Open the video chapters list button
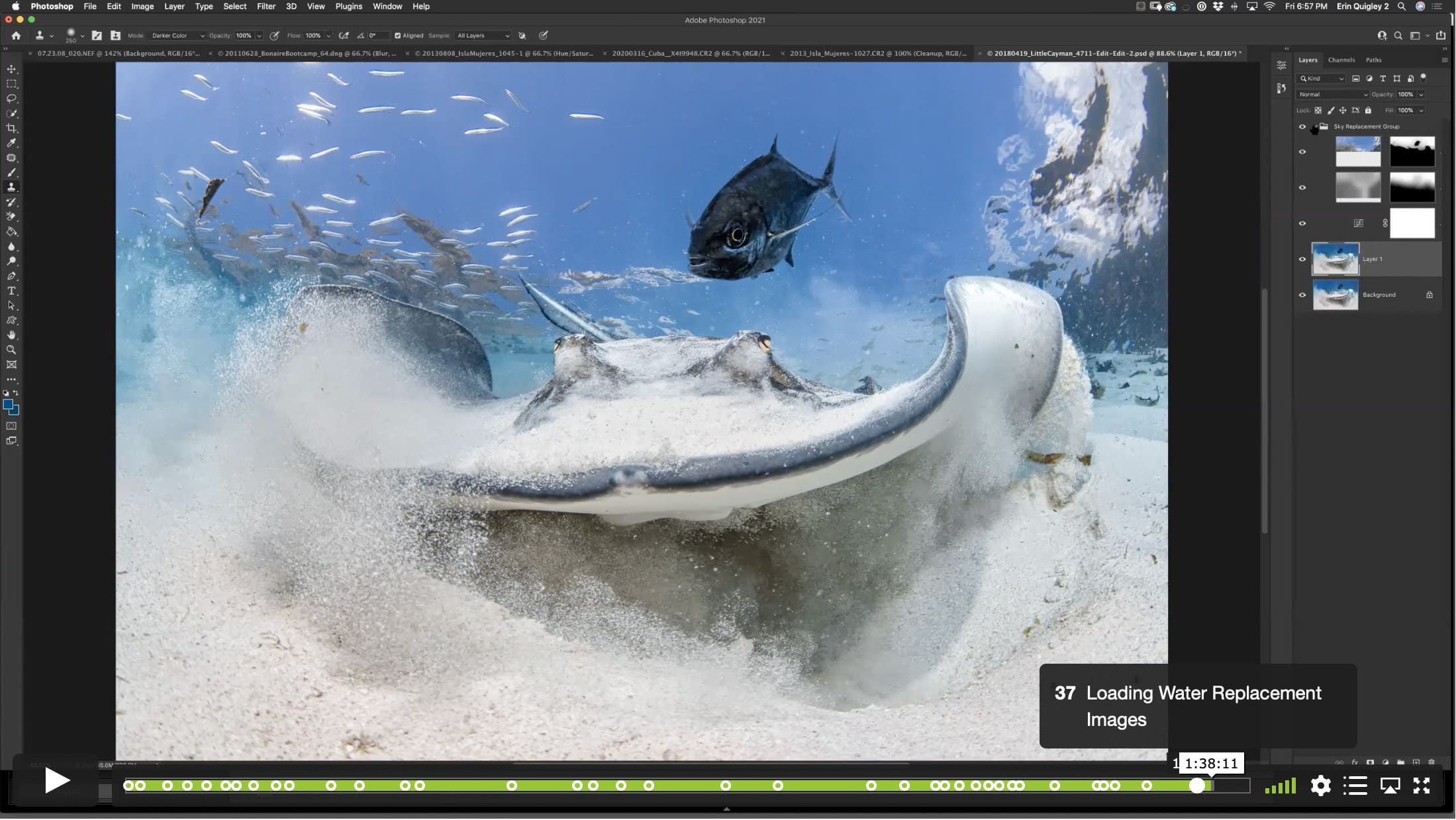Image resolution: width=1456 pixels, height=820 pixels. pos(1355,786)
